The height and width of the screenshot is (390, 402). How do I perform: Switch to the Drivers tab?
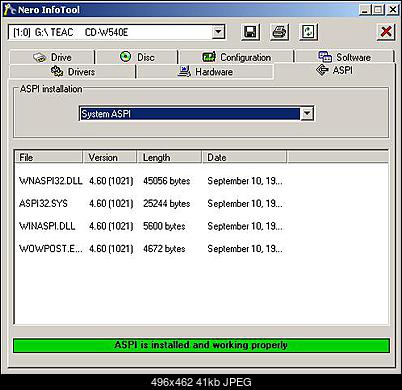tap(73, 72)
